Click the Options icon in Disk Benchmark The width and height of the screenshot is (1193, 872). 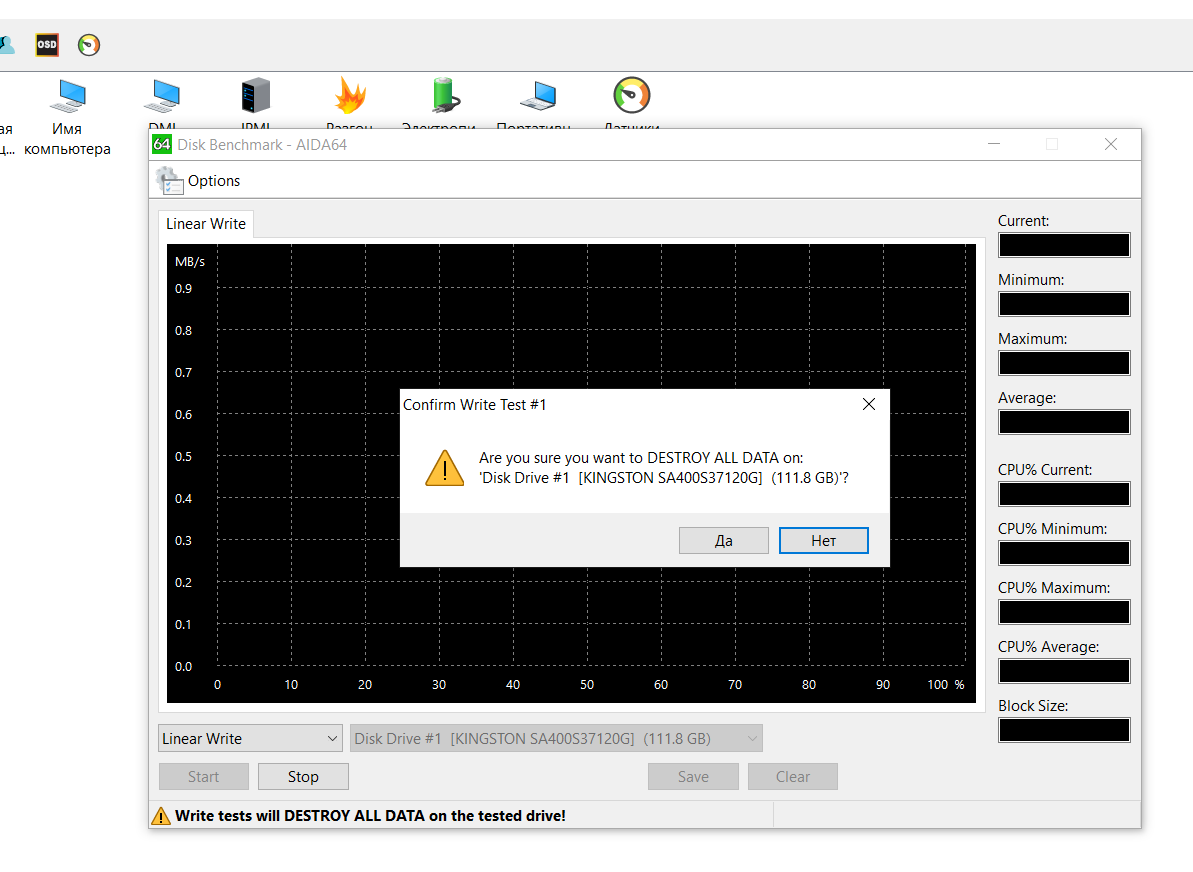170,181
